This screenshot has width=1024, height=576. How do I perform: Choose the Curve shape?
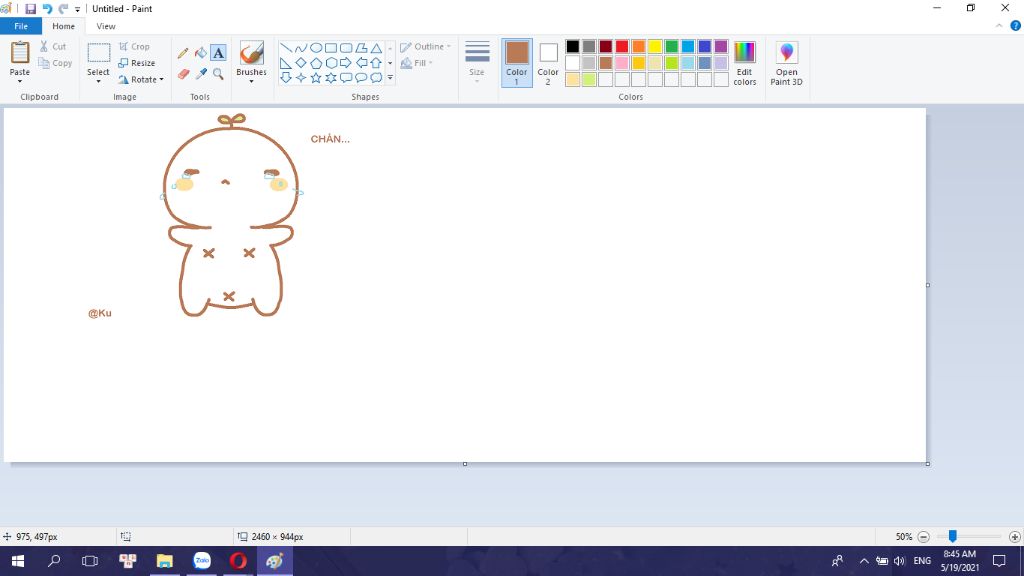[300, 48]
